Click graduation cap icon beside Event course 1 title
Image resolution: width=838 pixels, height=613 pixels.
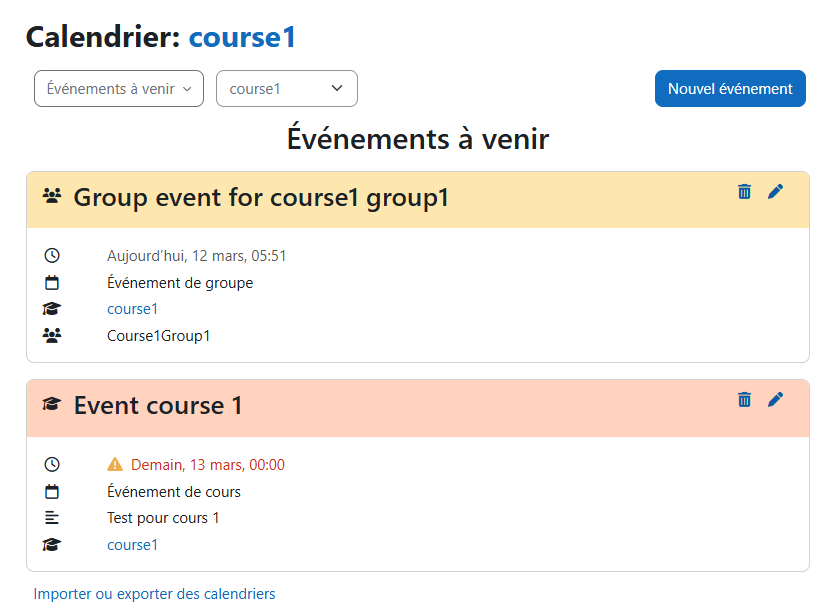(x=52, y=404)
